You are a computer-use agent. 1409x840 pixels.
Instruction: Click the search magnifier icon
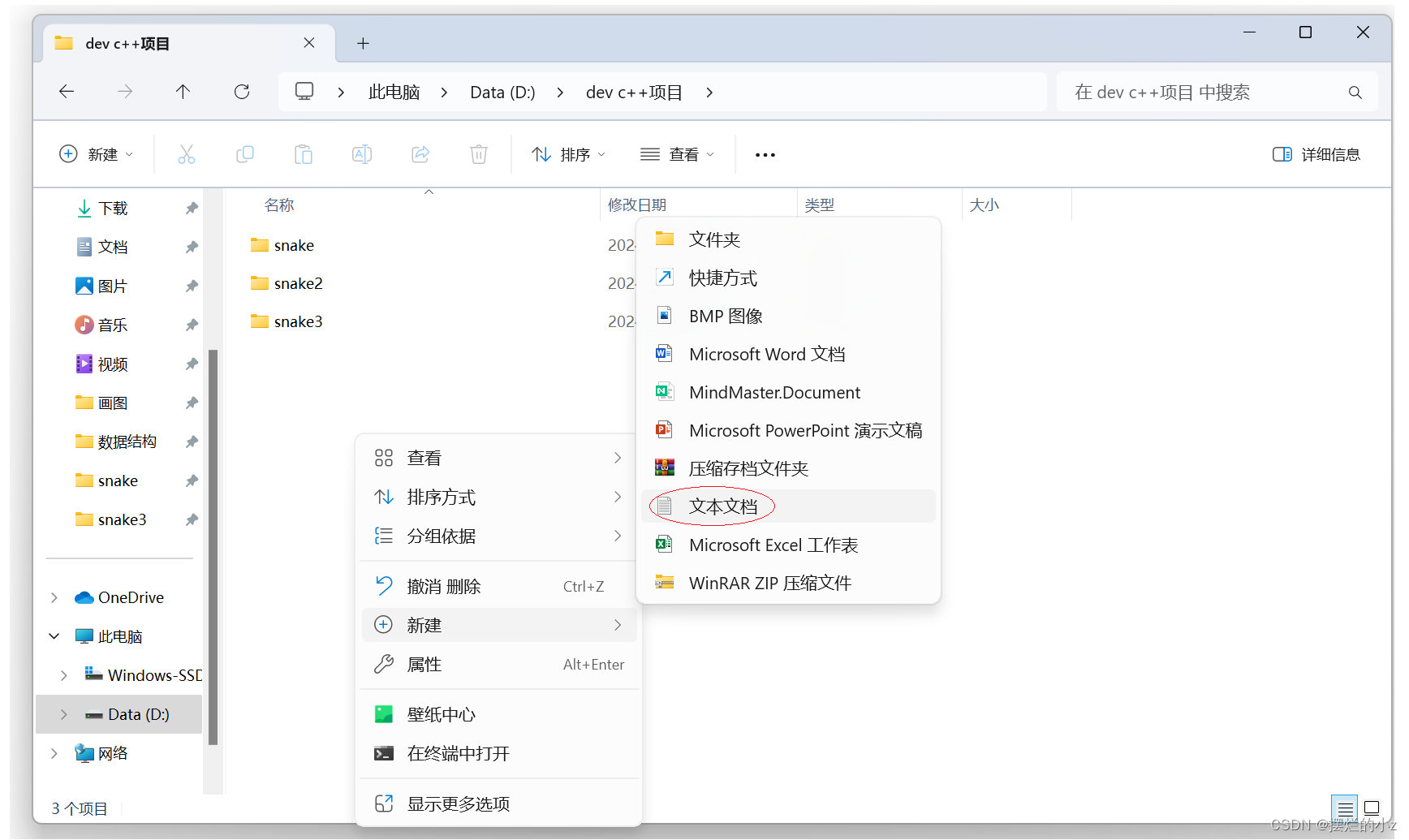(1355, 93)
